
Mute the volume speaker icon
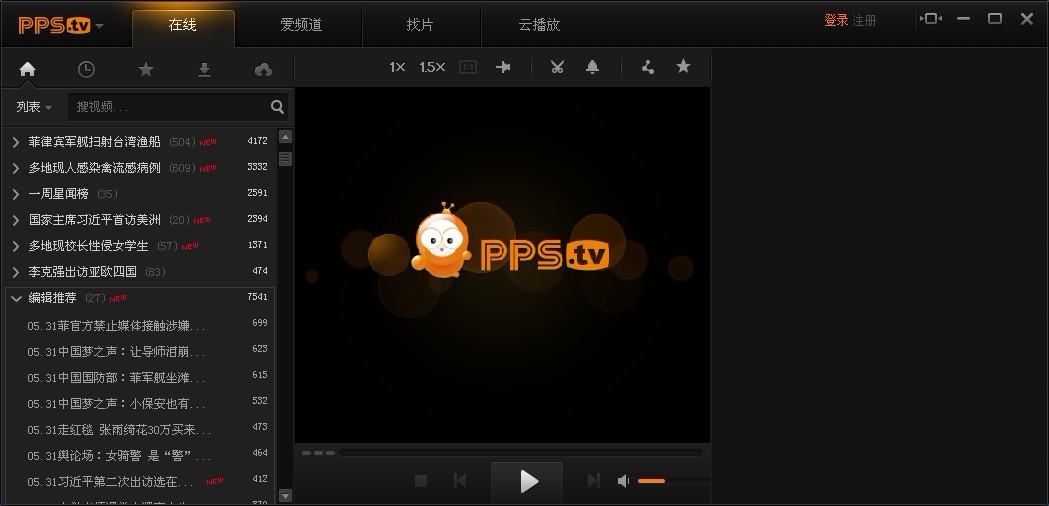pyautogui.click(x=624, y=481)
